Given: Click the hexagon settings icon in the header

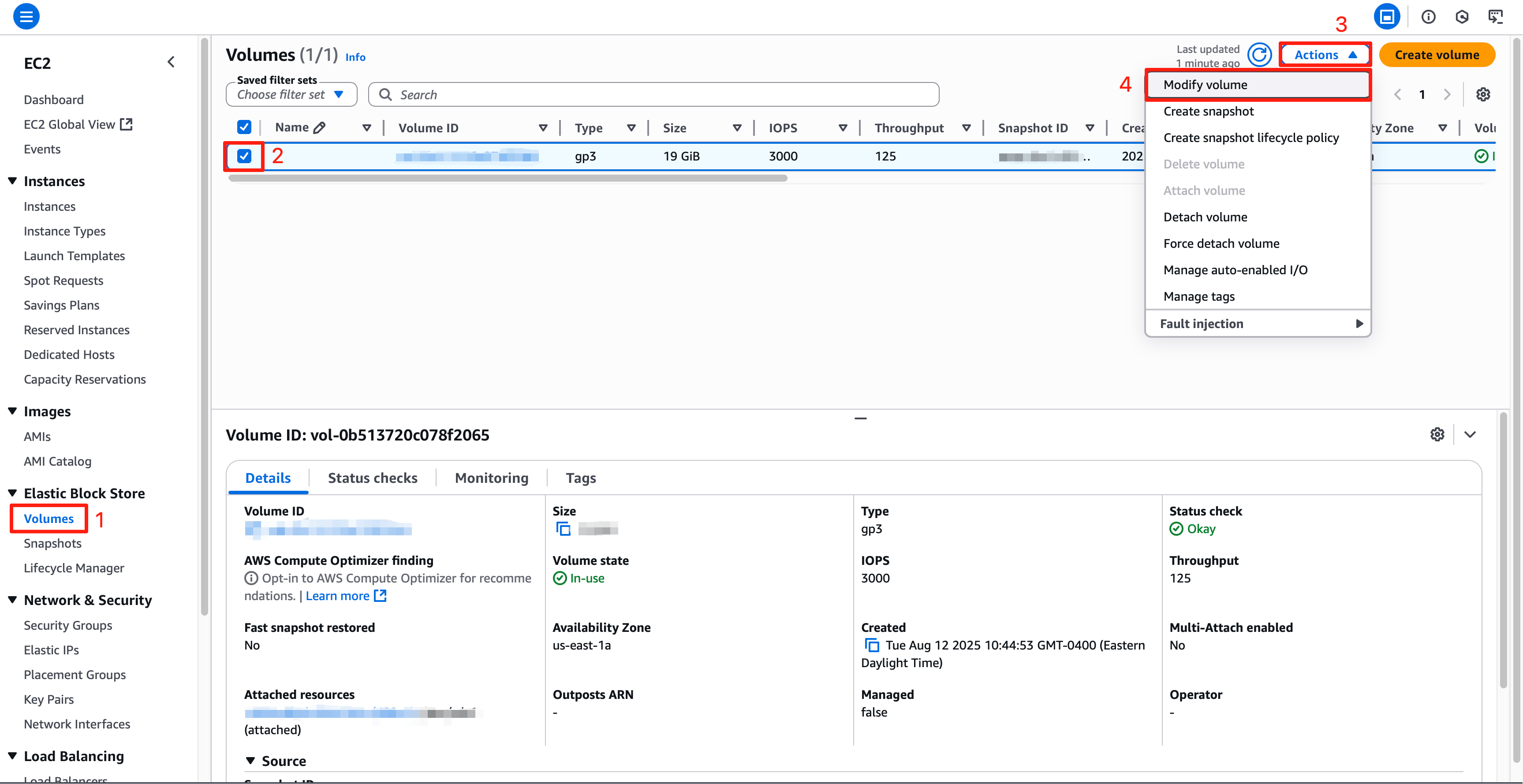Looking at the screenshot, I should (x=1462, y=17).
